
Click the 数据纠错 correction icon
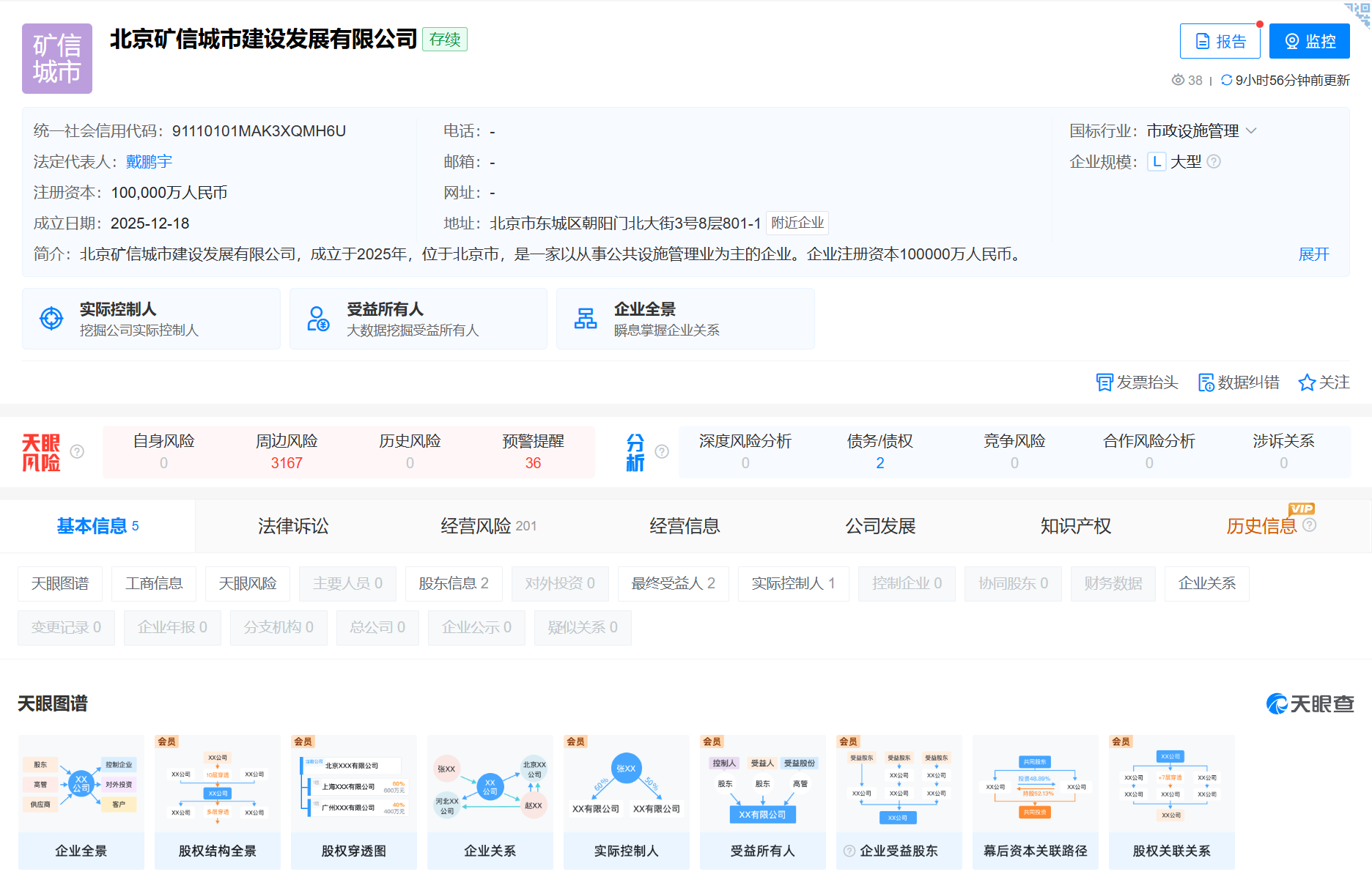tap(1206, 382)
